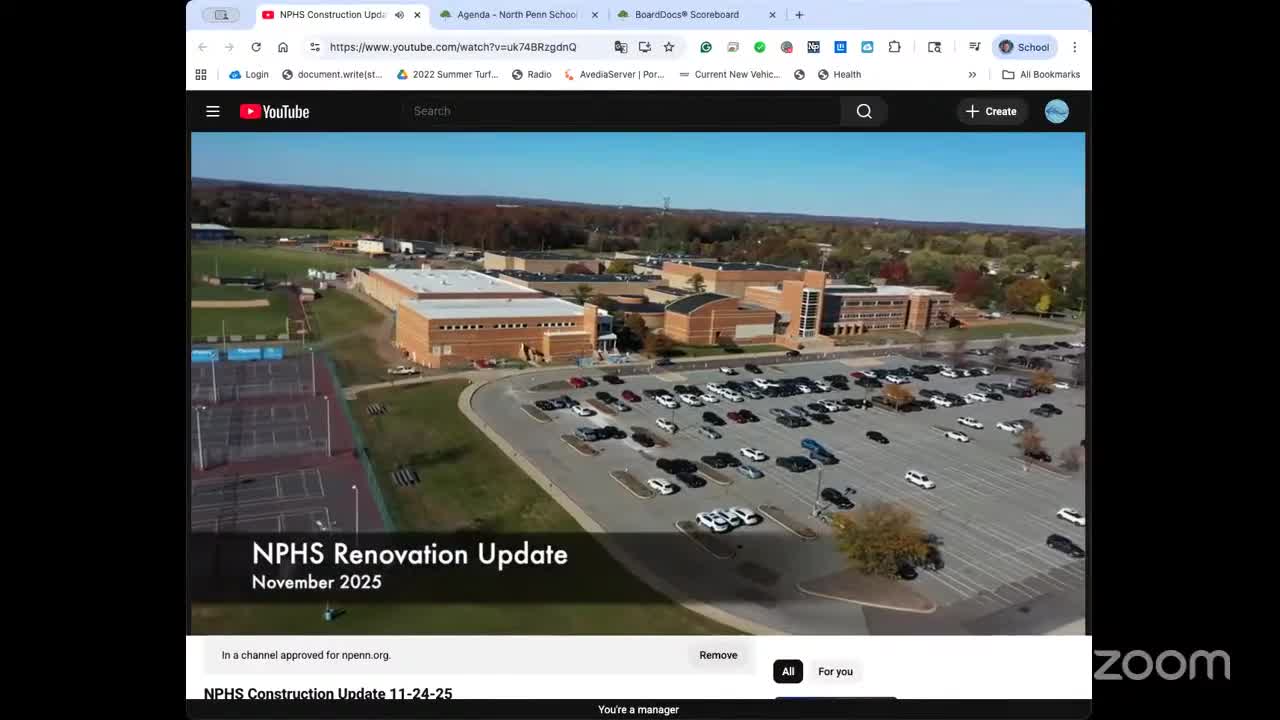Open the Extensions puzzle-piece icon
The height and width of the screenshot is (720, 1280).
[x=895, y=47]
